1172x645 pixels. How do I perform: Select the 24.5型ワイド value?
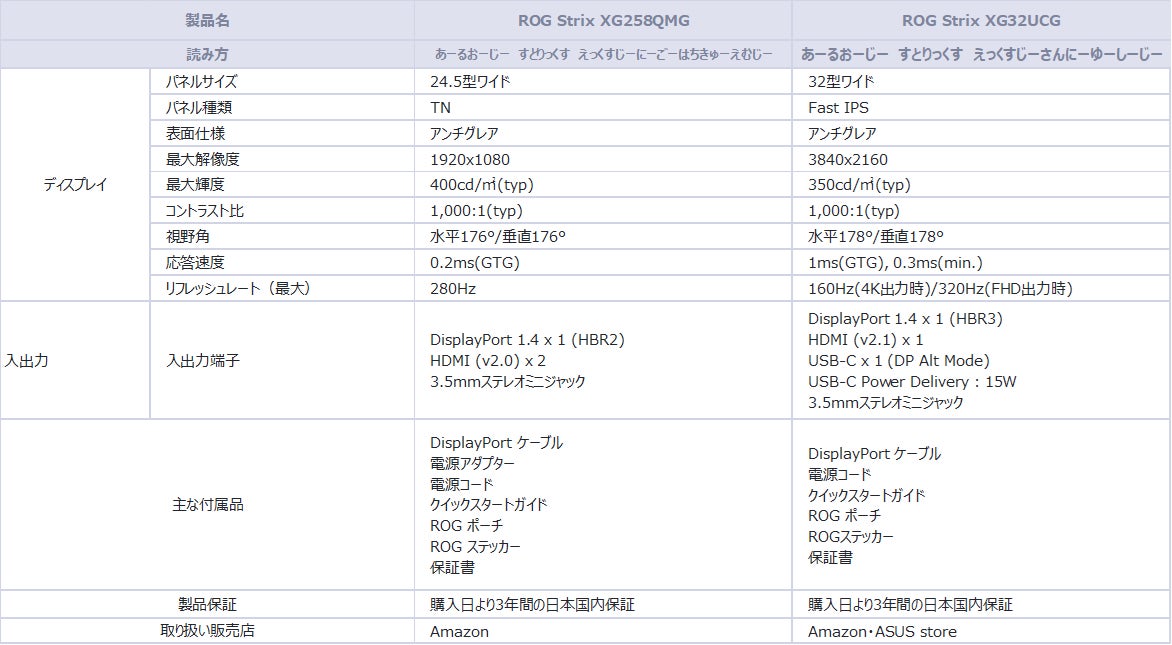pos(470,81)
